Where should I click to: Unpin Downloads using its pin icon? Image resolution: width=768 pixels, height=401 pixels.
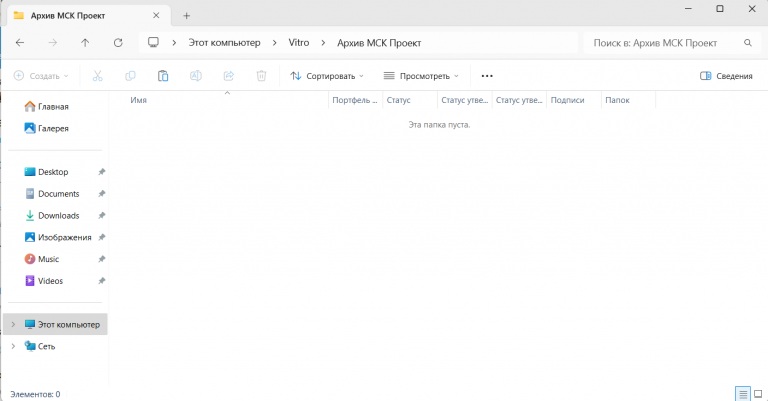coord(101,215)
